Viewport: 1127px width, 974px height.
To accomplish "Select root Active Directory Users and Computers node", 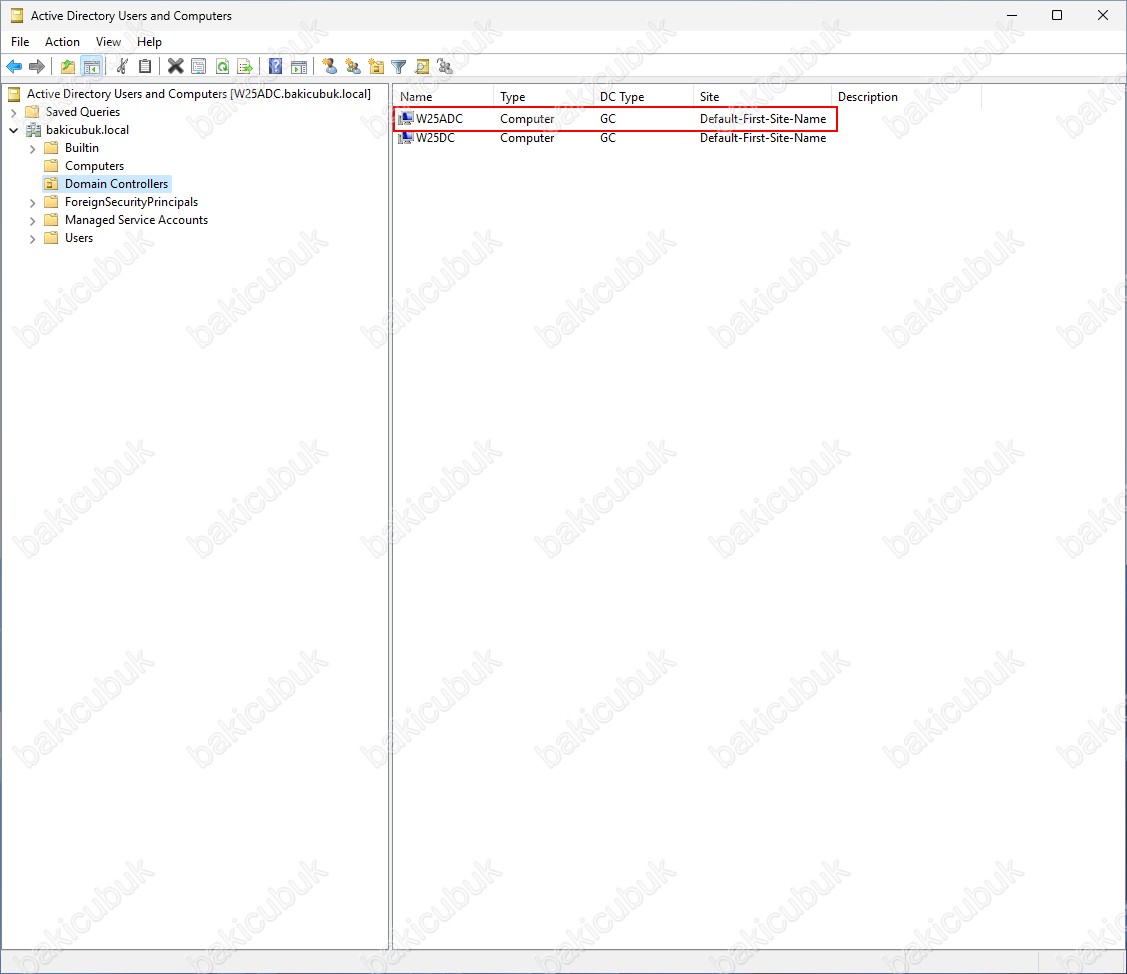I will (x=198, y=93).
